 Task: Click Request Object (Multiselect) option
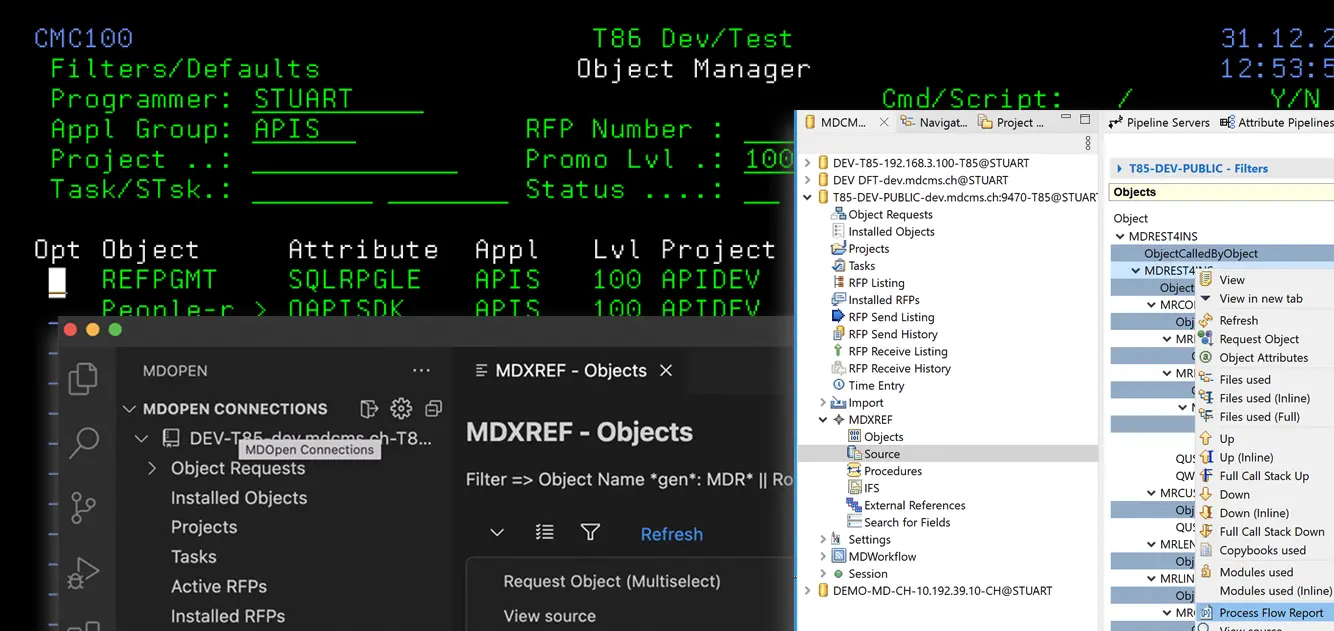(611, 581)
